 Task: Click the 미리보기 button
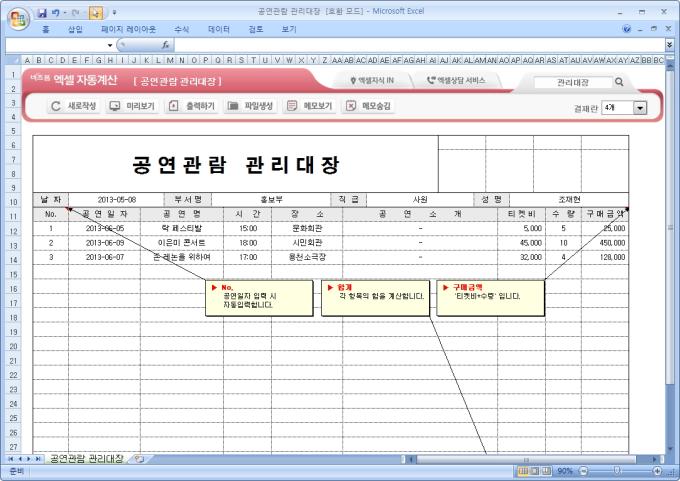[133, 106]
